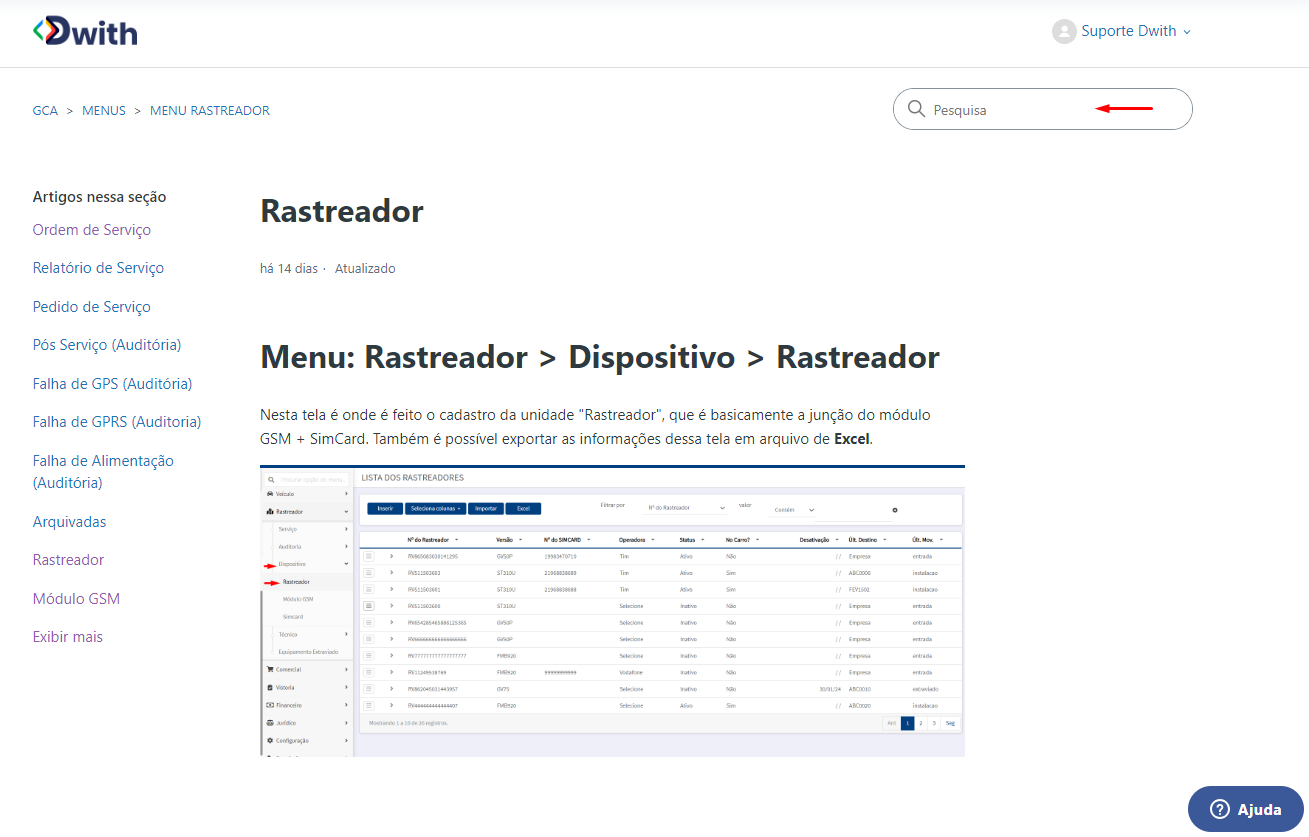The height and width of the screenshot is (837, 1309).
Task: Open the Módulo GSM article
Action: (76, 599)
